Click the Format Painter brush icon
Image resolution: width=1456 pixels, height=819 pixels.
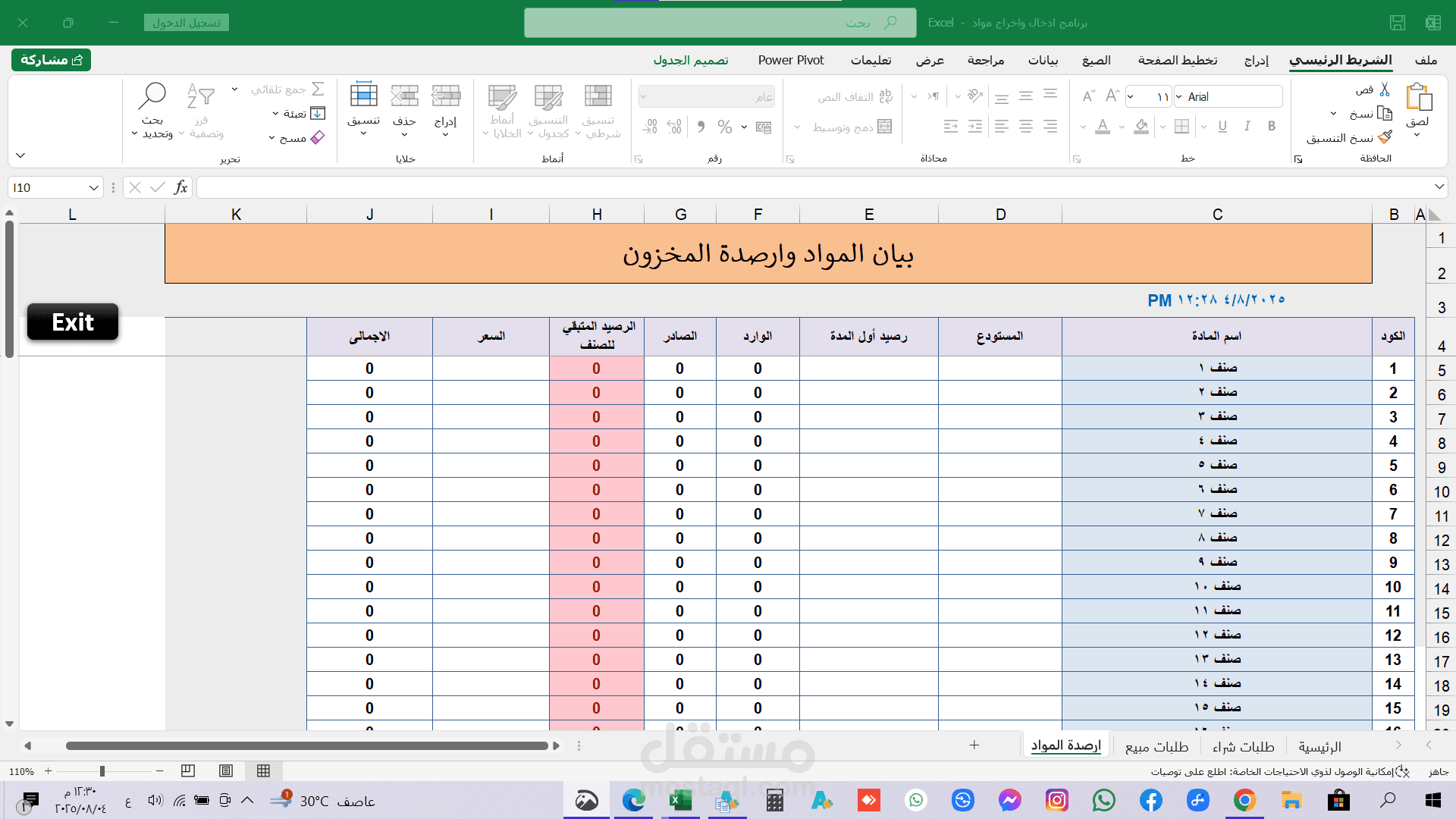[x=1385, y=137]
